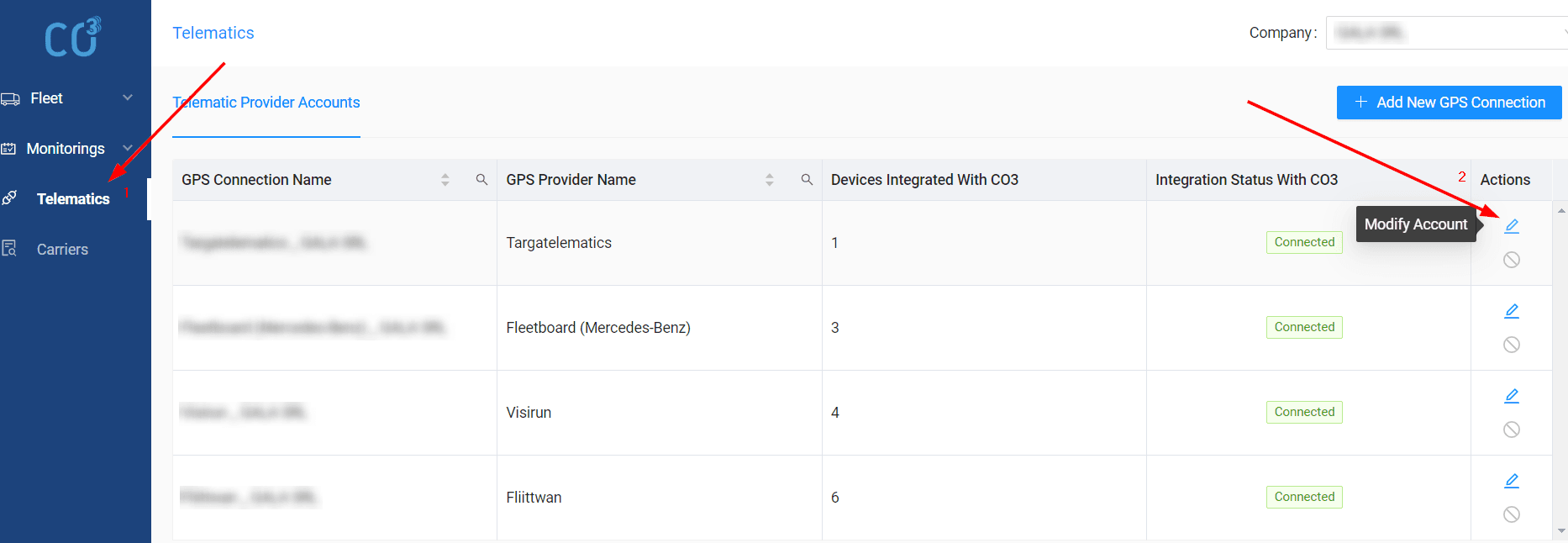Image resolution: width=1568 pixels, height=543 pixels.
Task: Search the GPS Connection Name column
Action: tap(481, 180)
